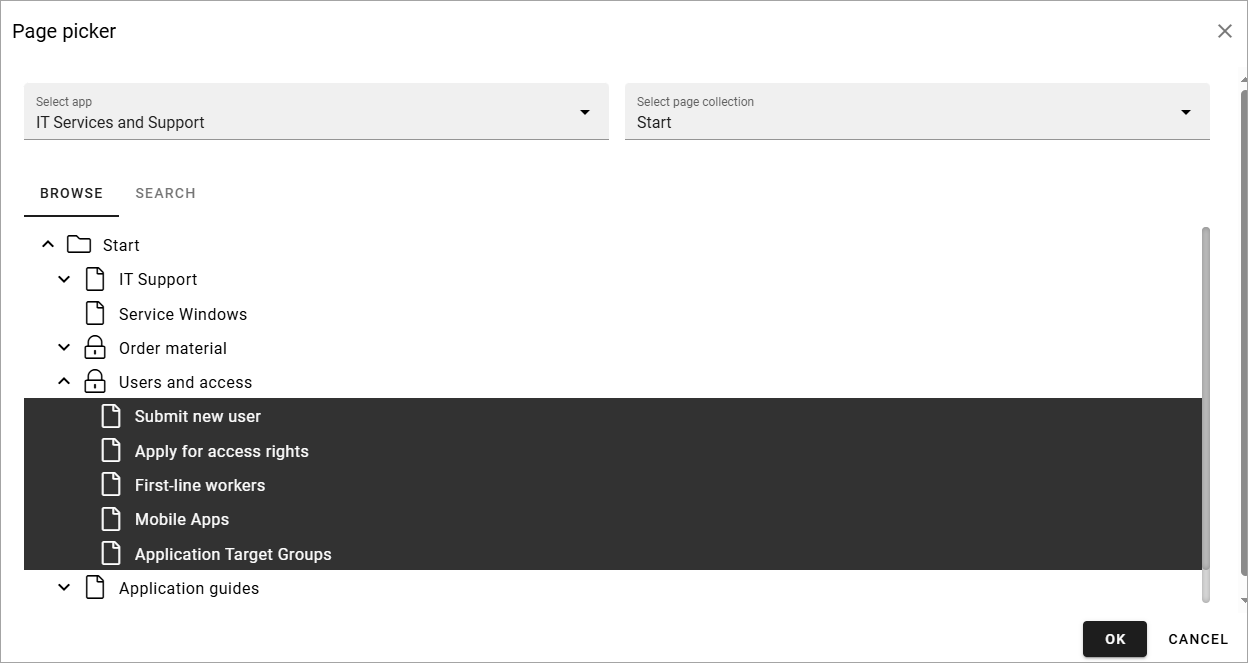
Task: Select the Service Windows page text
Action: click(x=183, y=314)
